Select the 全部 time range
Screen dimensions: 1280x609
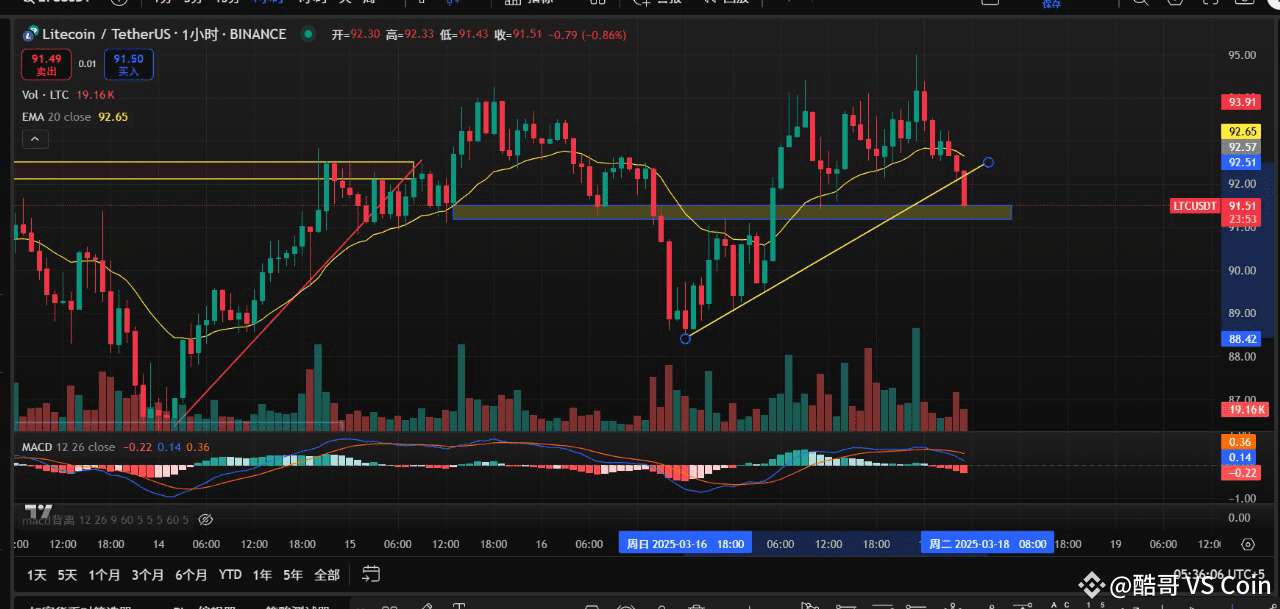327,575
